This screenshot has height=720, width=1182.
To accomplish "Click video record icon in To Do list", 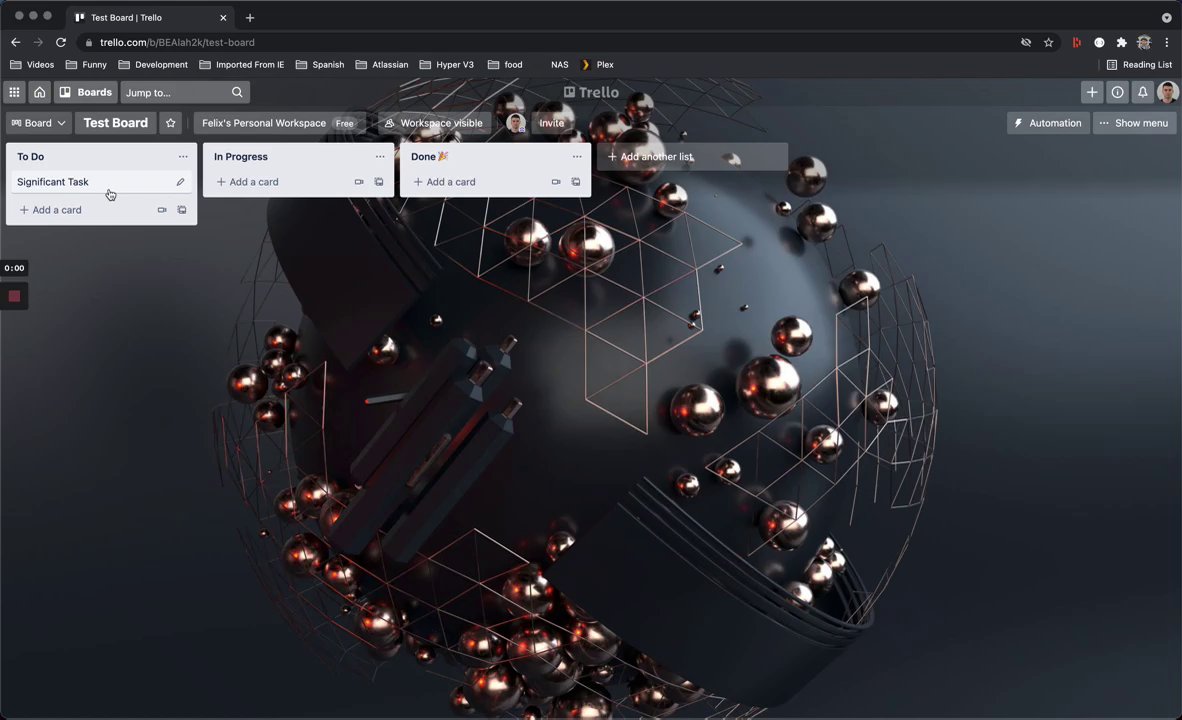I will (x=162, y=210).
